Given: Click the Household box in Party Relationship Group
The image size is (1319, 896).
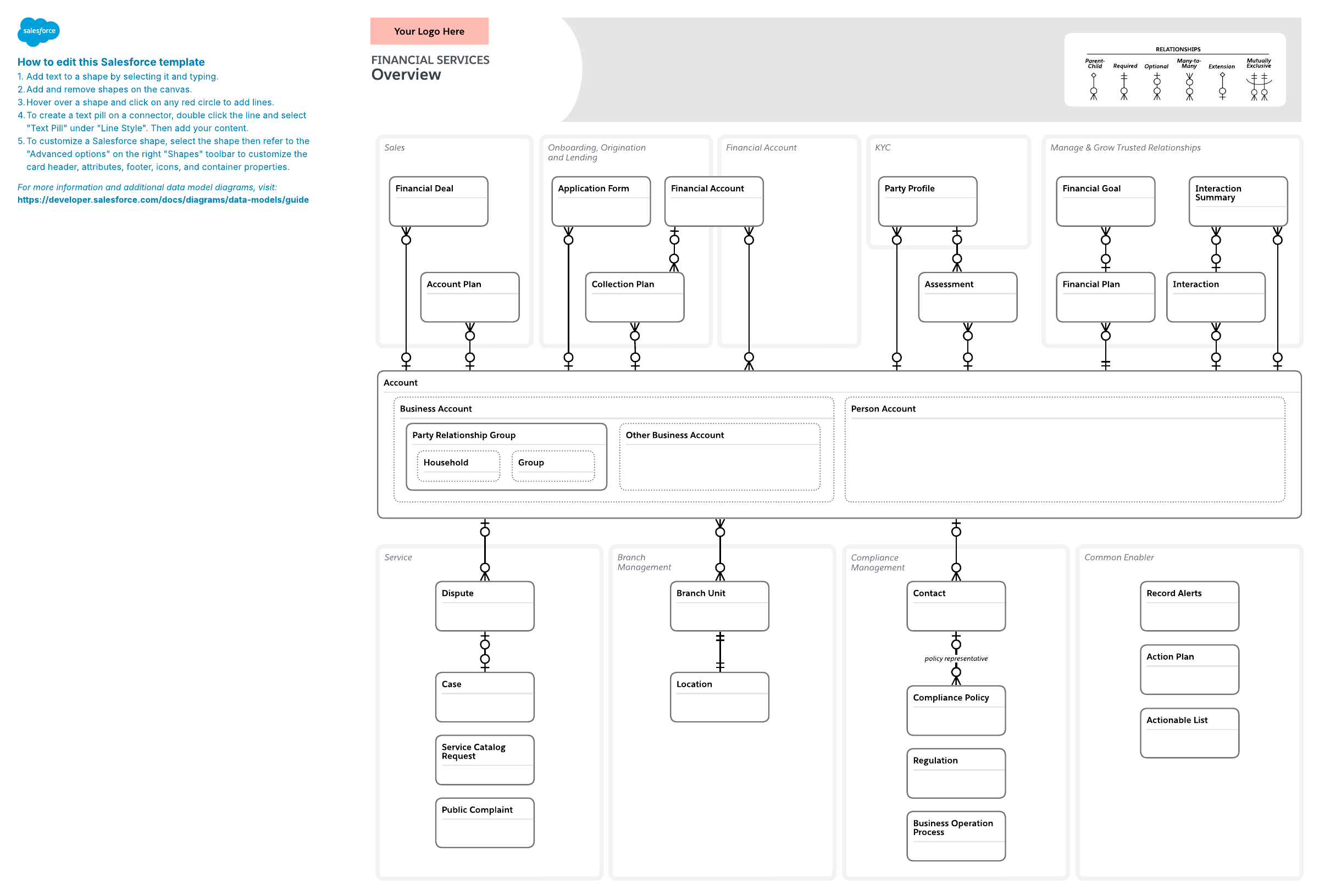Looking at the screenshot, I should 458,466.
